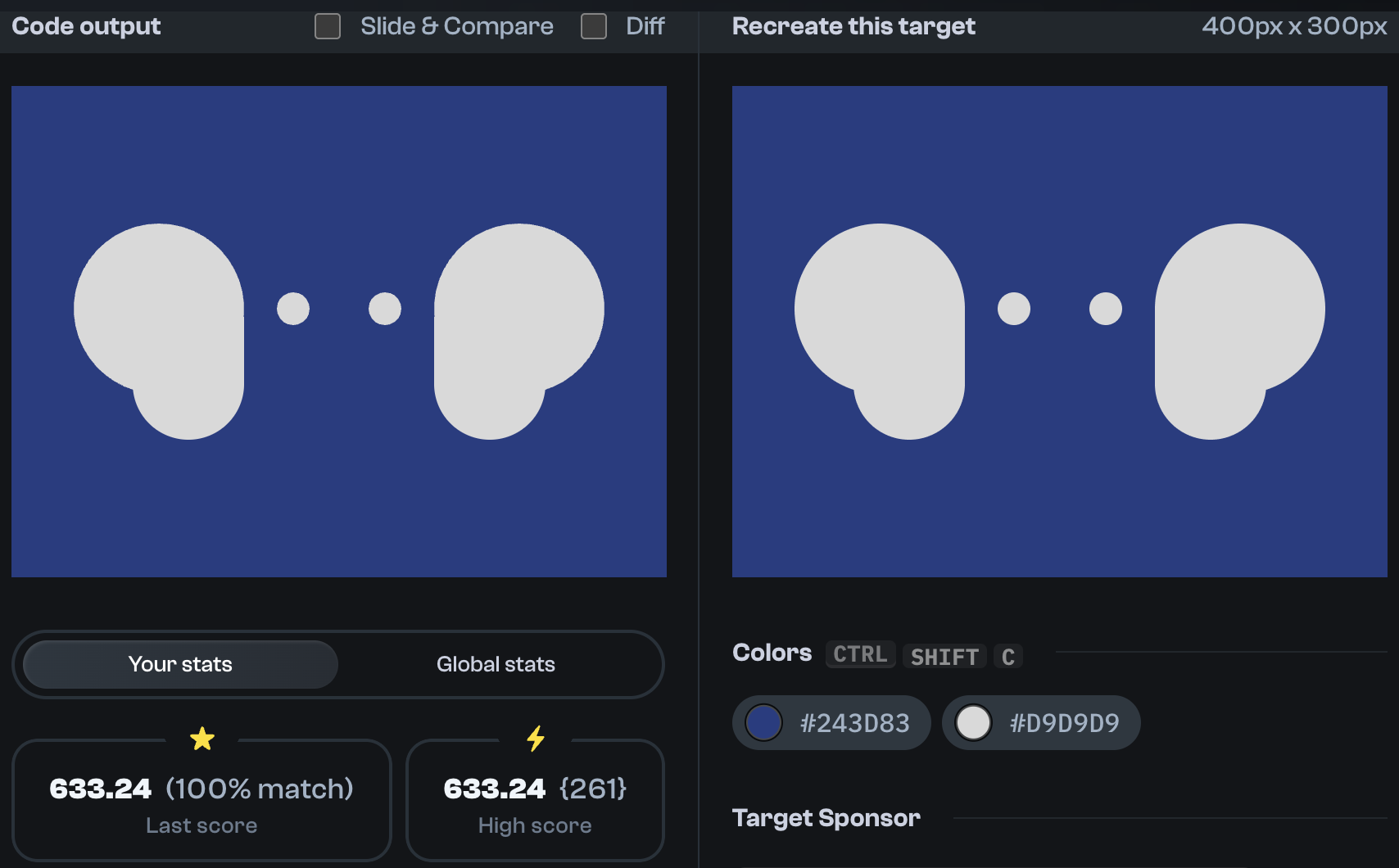Click the star icon above Last score
The image size is (1399, 868).
click(x=201, y=739)
